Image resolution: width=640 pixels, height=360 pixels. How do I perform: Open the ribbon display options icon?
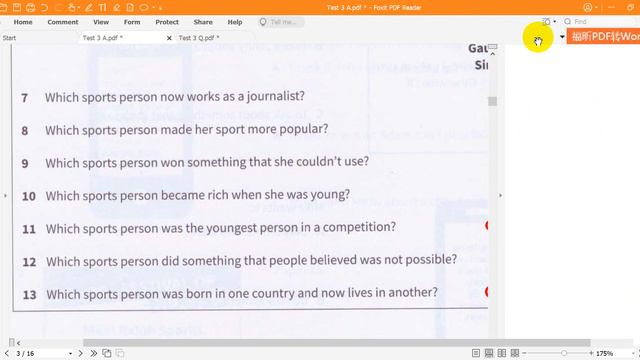[546, 22]
